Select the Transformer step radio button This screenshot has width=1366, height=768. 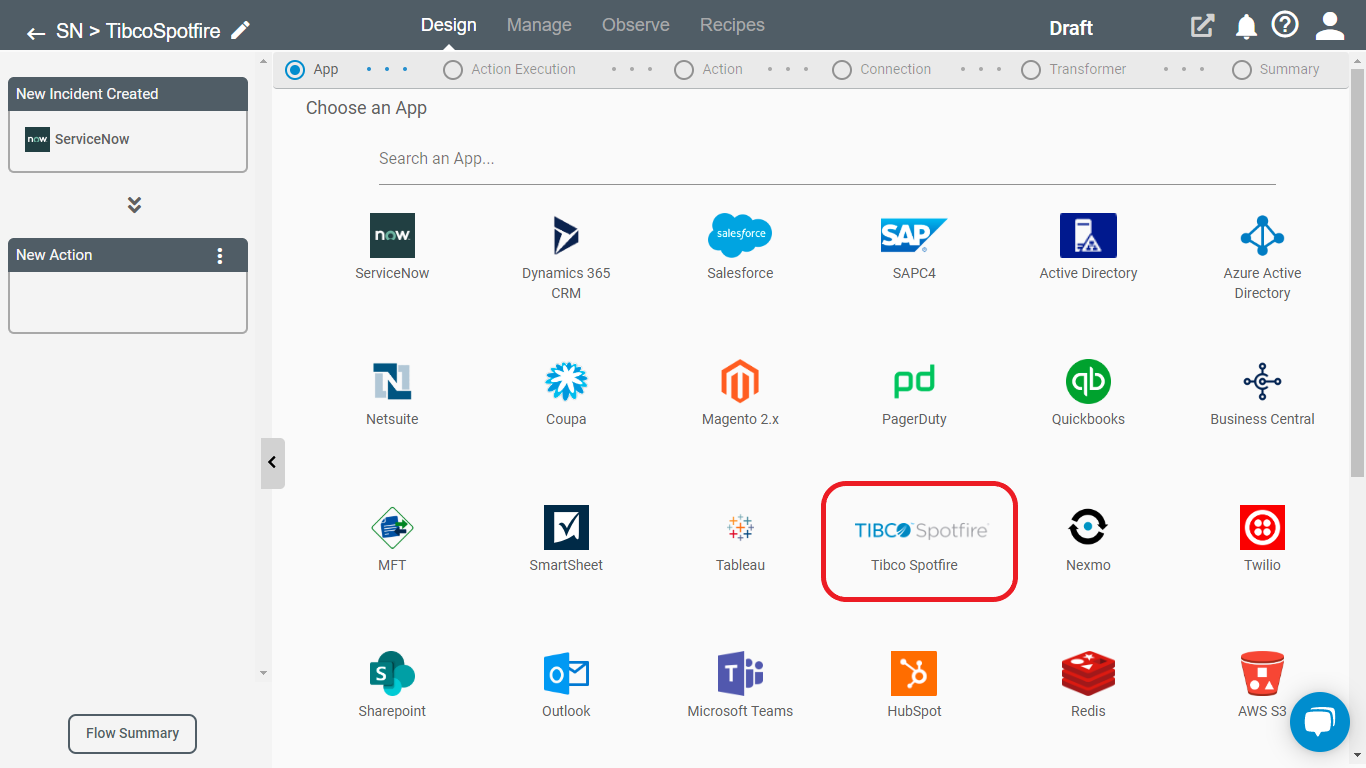coord(1031,70)
